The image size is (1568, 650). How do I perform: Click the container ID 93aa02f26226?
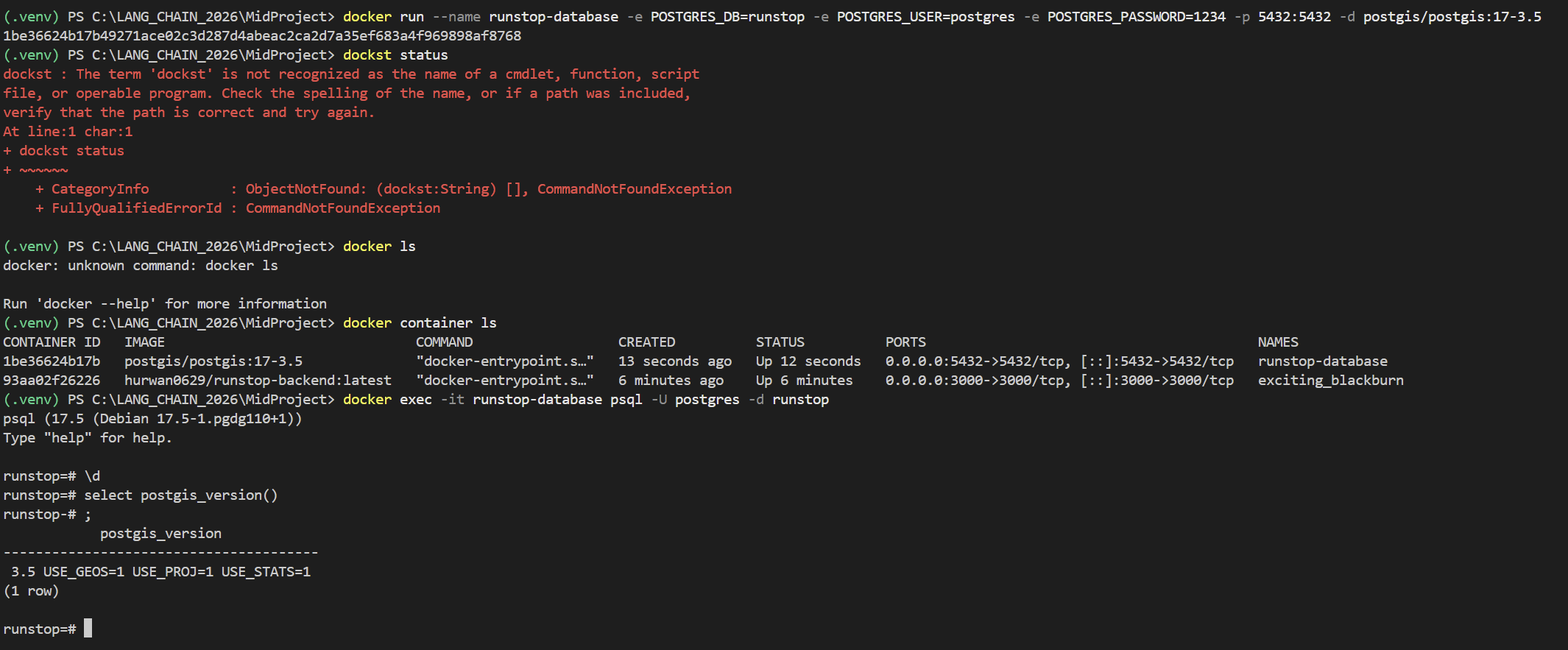point(52,381)
